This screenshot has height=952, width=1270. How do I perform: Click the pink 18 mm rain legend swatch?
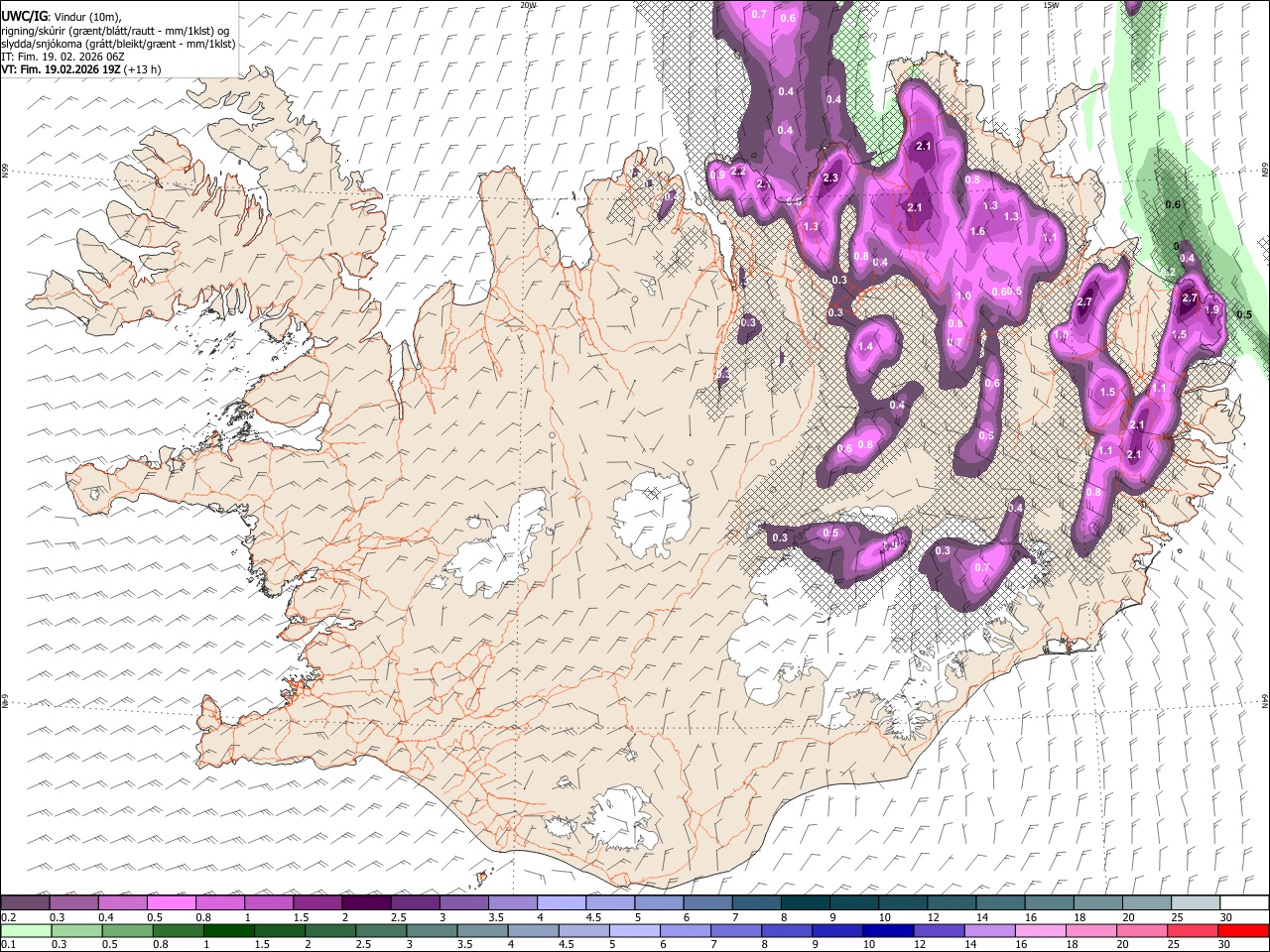pos(1090,931)
